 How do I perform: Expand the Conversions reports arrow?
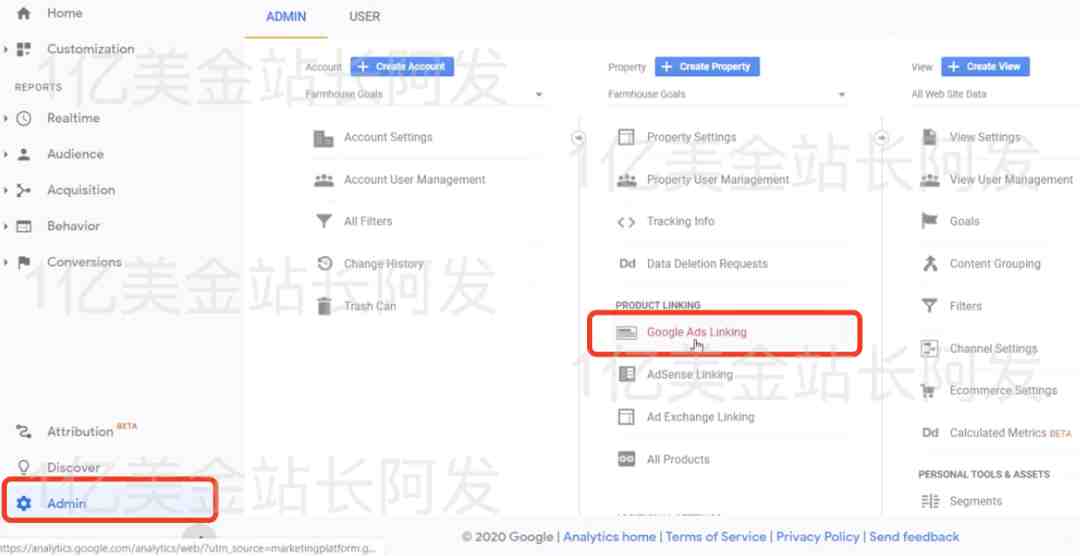(x=6, y=262)
